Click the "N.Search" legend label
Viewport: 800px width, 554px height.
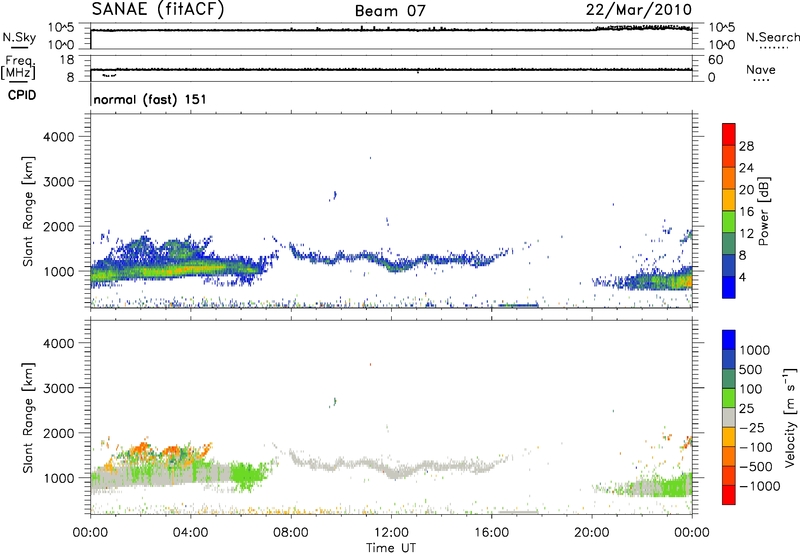pyautogui.click(x=772, y=37)
